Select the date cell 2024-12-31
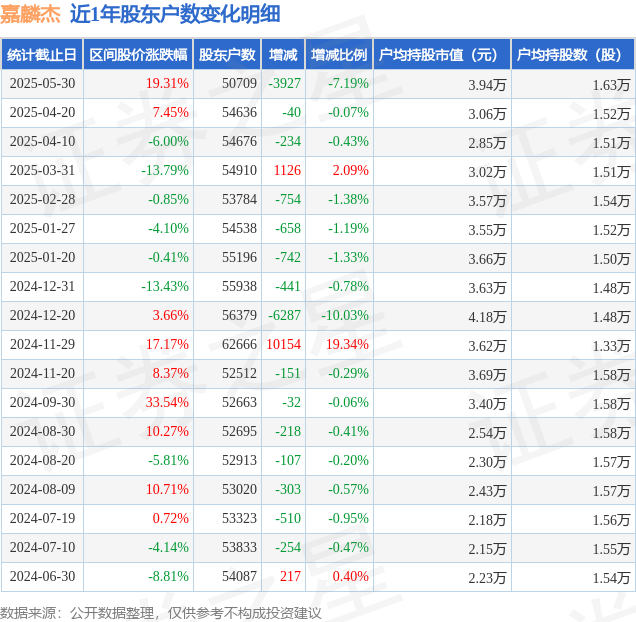 click(43, 286)
